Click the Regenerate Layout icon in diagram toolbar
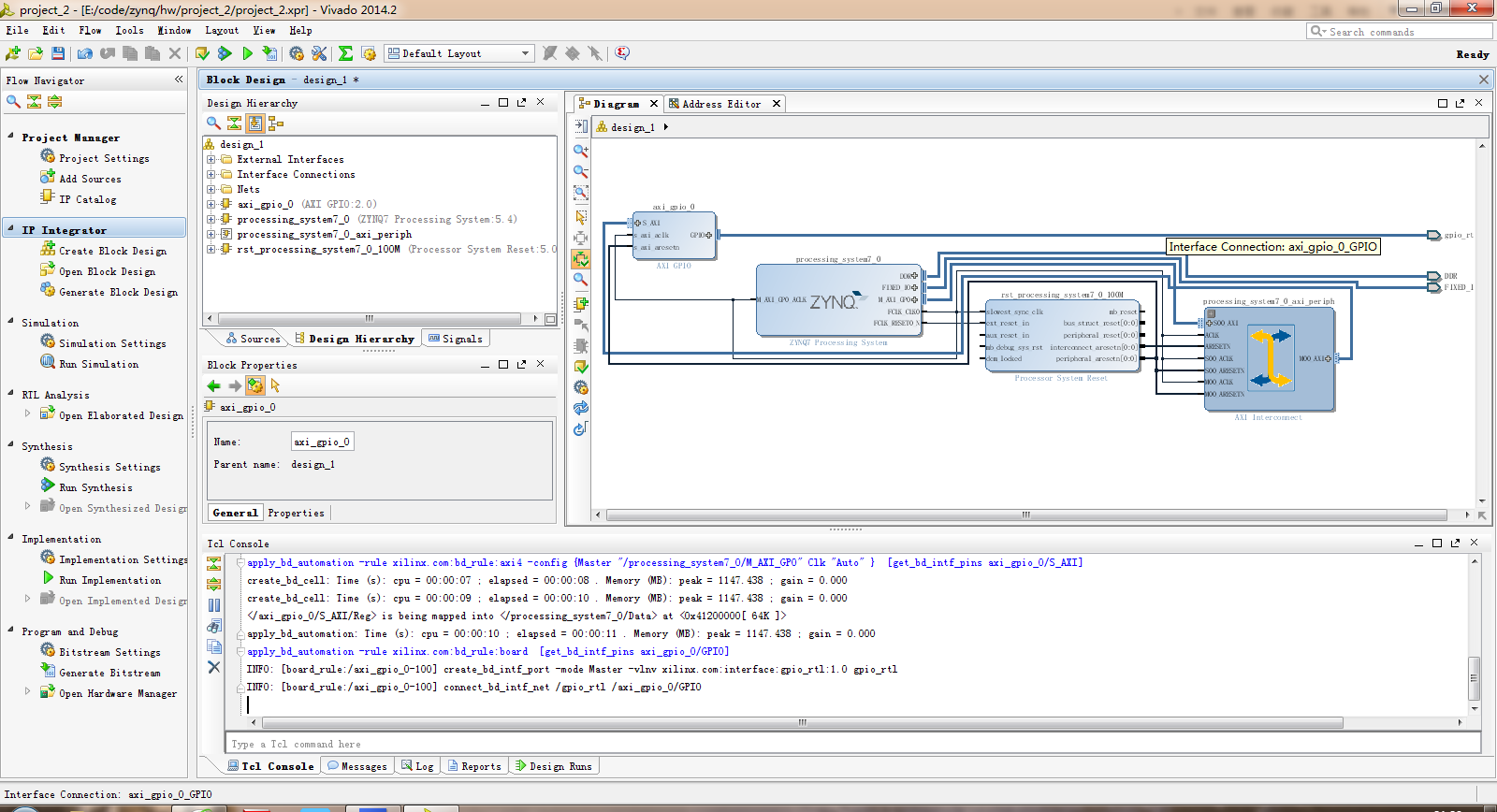Screen dimensions: 1497x812 click(580, 408)
